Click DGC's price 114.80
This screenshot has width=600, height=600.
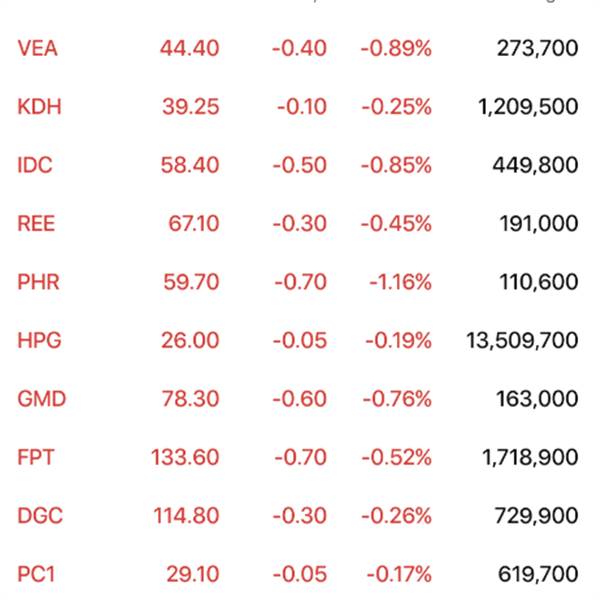click(185, 516)
